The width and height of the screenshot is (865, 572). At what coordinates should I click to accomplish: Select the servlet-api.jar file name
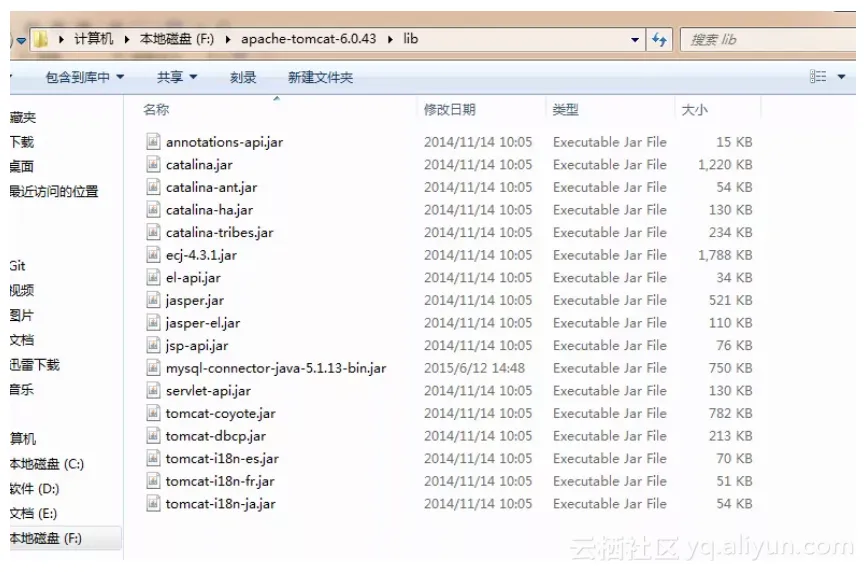(209, 391)
